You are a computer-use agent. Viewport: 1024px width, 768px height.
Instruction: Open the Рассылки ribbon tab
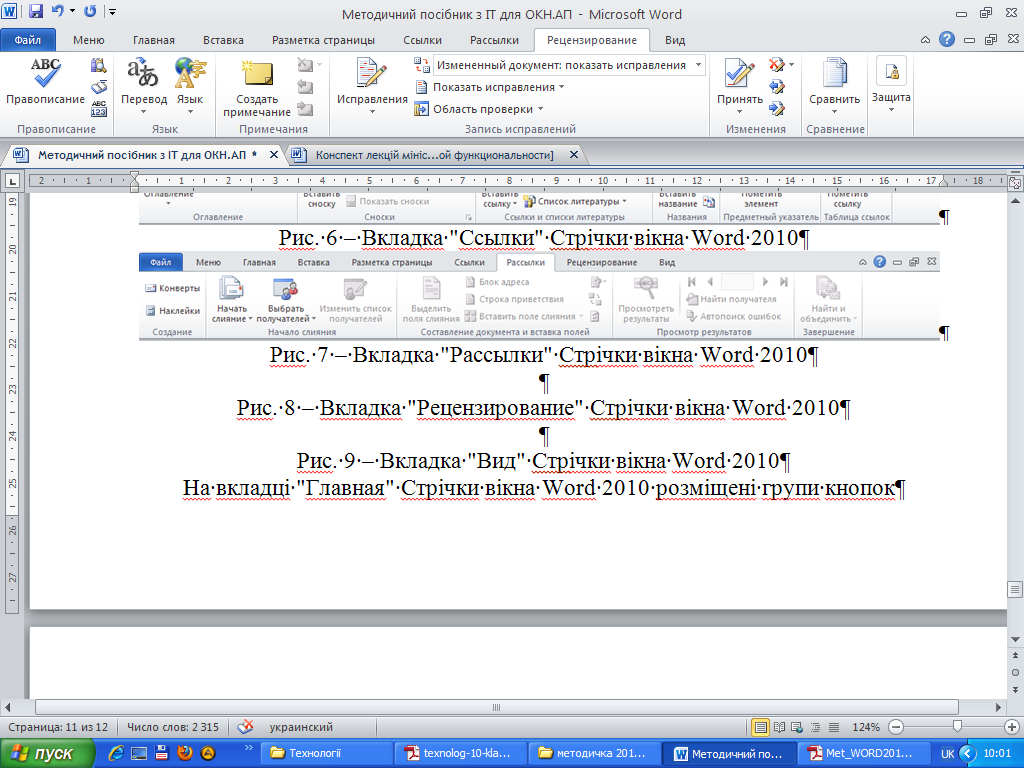tap(494, 40)
